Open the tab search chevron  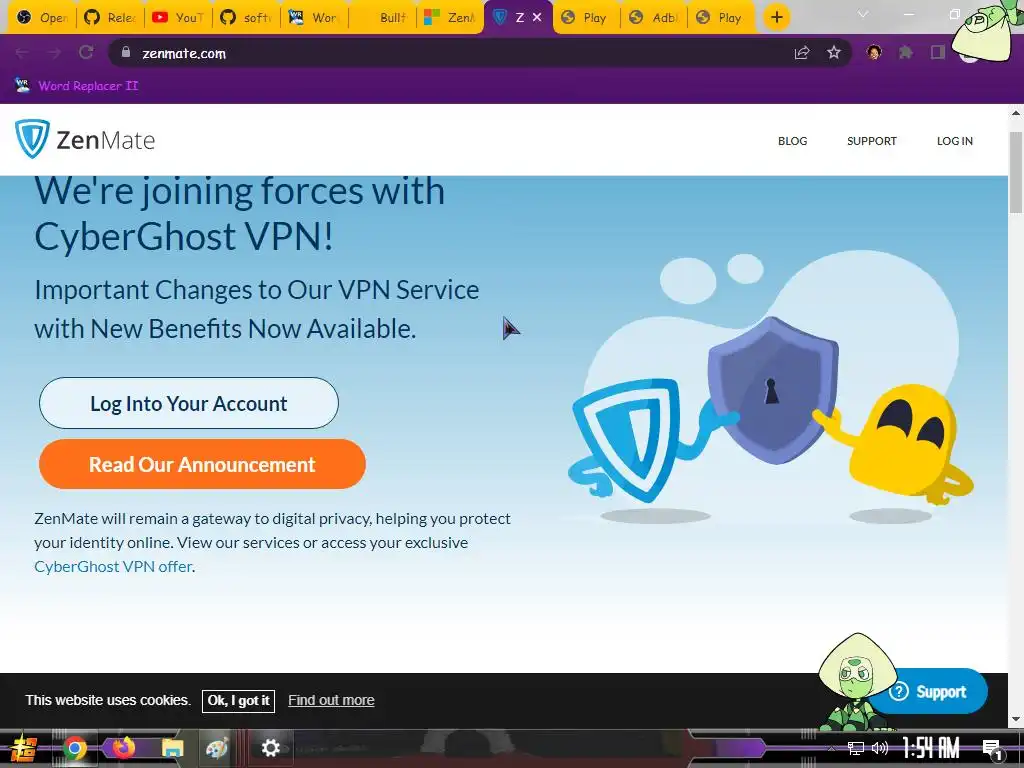(863, 14)
